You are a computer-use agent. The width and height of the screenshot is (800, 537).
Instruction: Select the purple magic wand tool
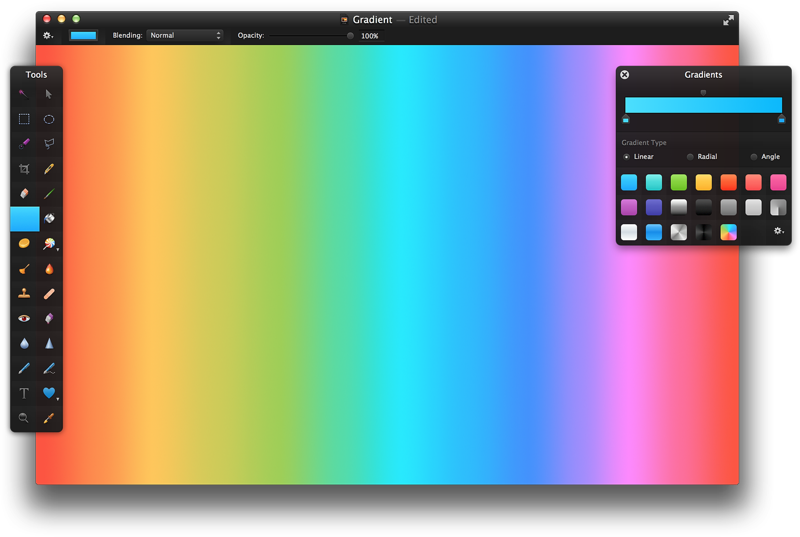[x=23, y=94]
